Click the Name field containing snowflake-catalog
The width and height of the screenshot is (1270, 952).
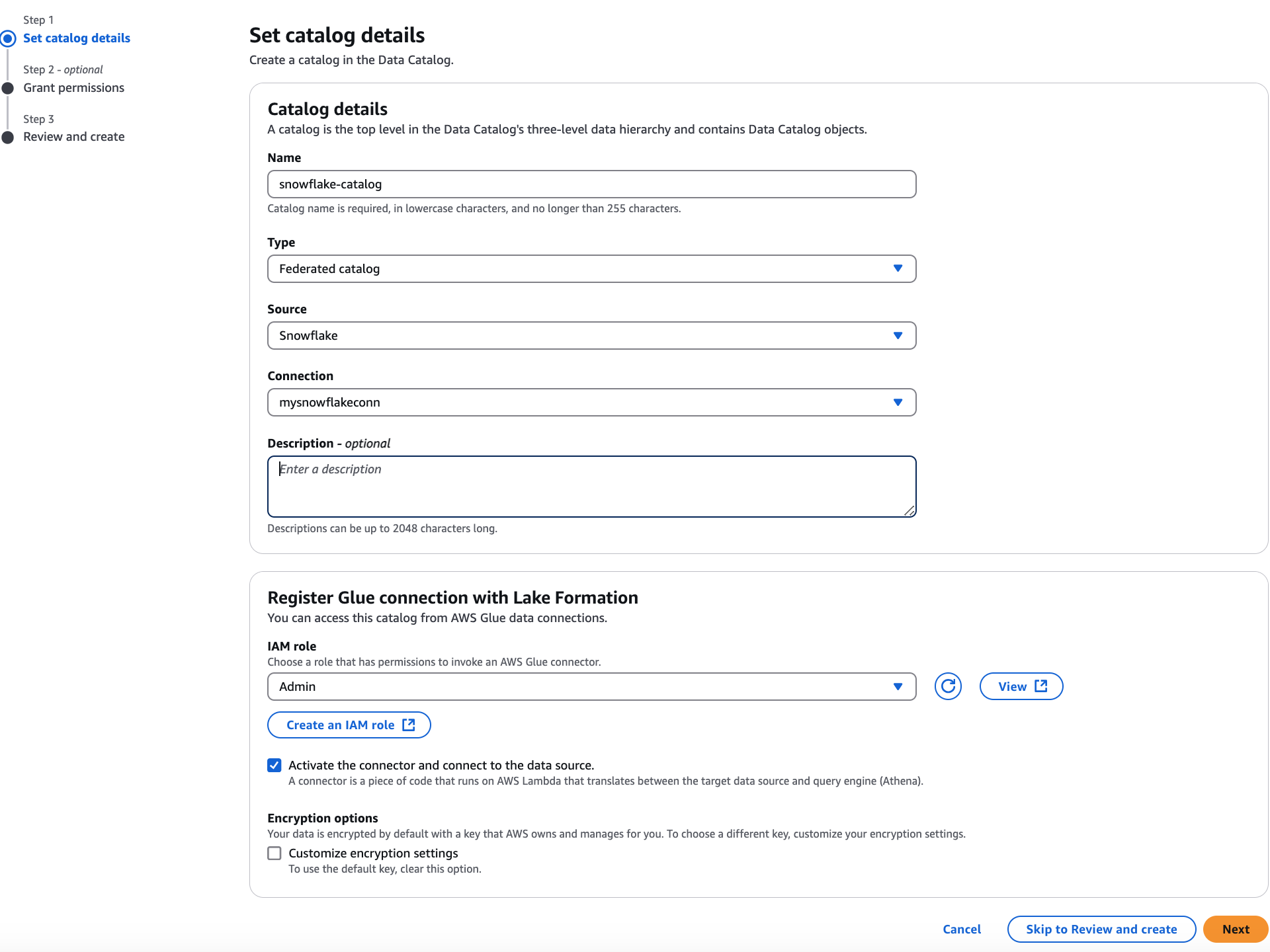click(591, 184)
